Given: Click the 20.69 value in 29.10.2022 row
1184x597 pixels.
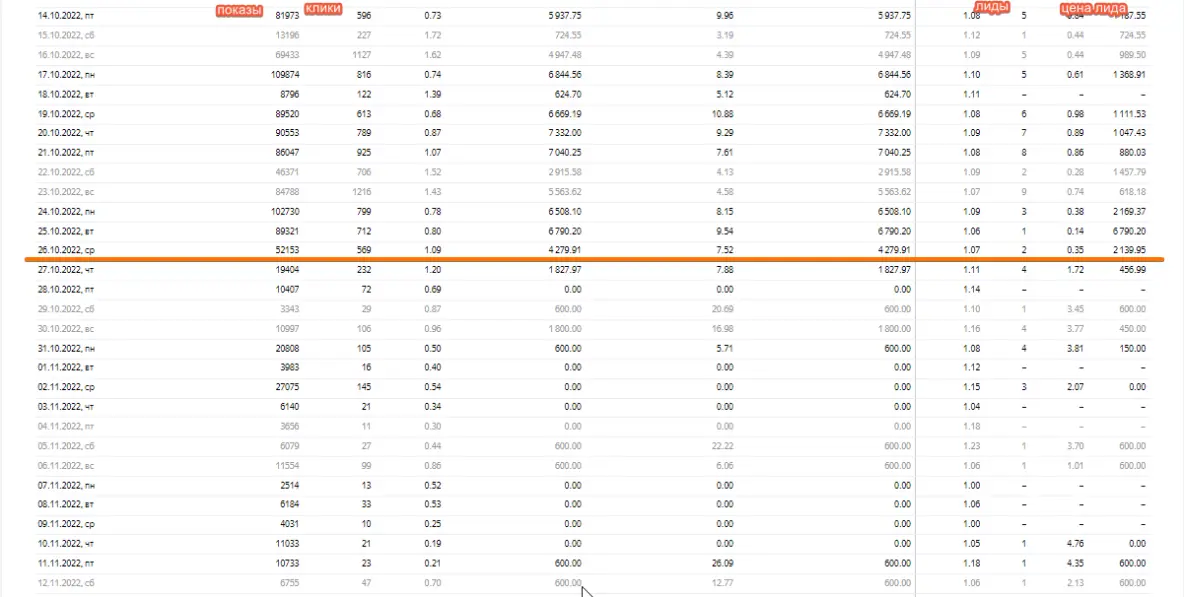Looking at the screenshot, I should pos(721,309).
